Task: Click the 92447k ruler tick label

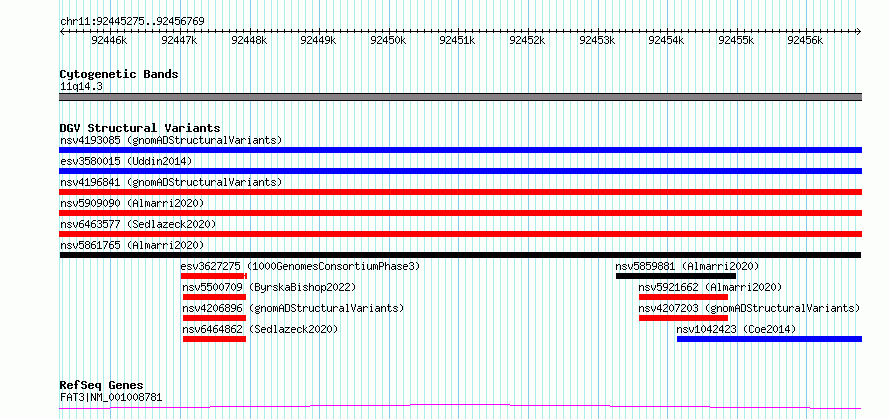Action: [179, 40]
